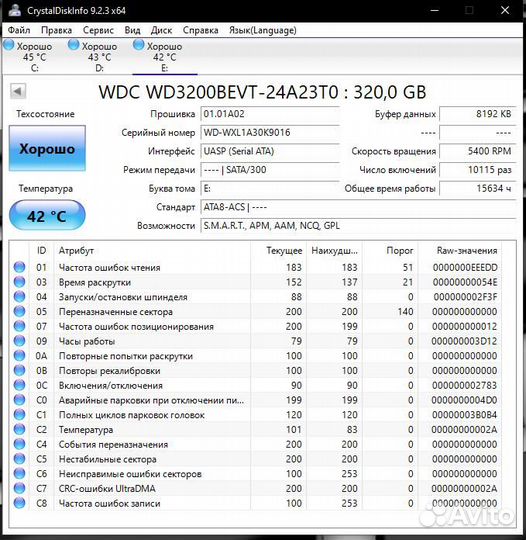Click the serial number field WD-WXL1A30K9016
The image size is (526, 540).
pyautogui.click(x=270, y=133)
